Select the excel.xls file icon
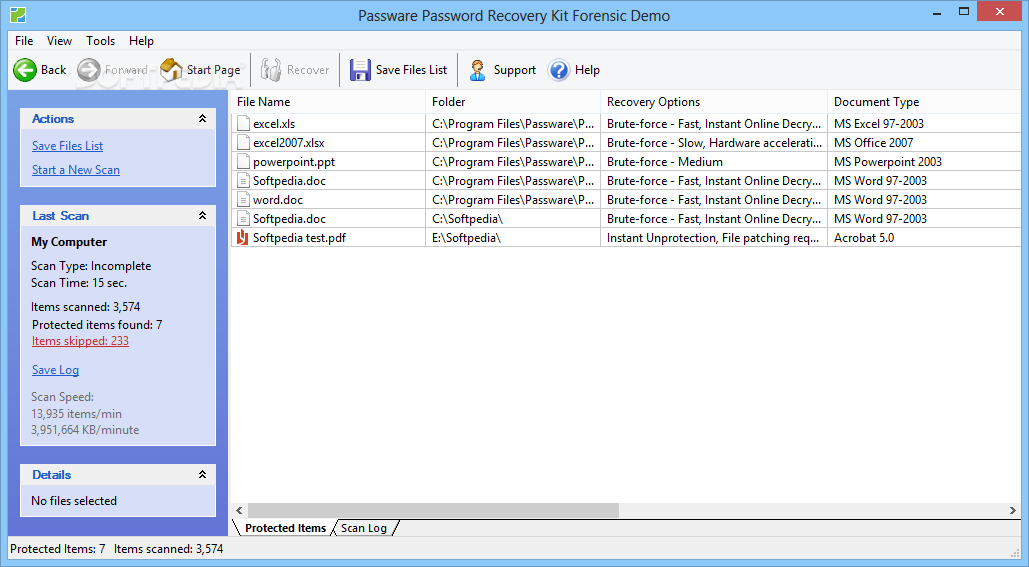Screen dimensions: 1029x567 (243, 123)
